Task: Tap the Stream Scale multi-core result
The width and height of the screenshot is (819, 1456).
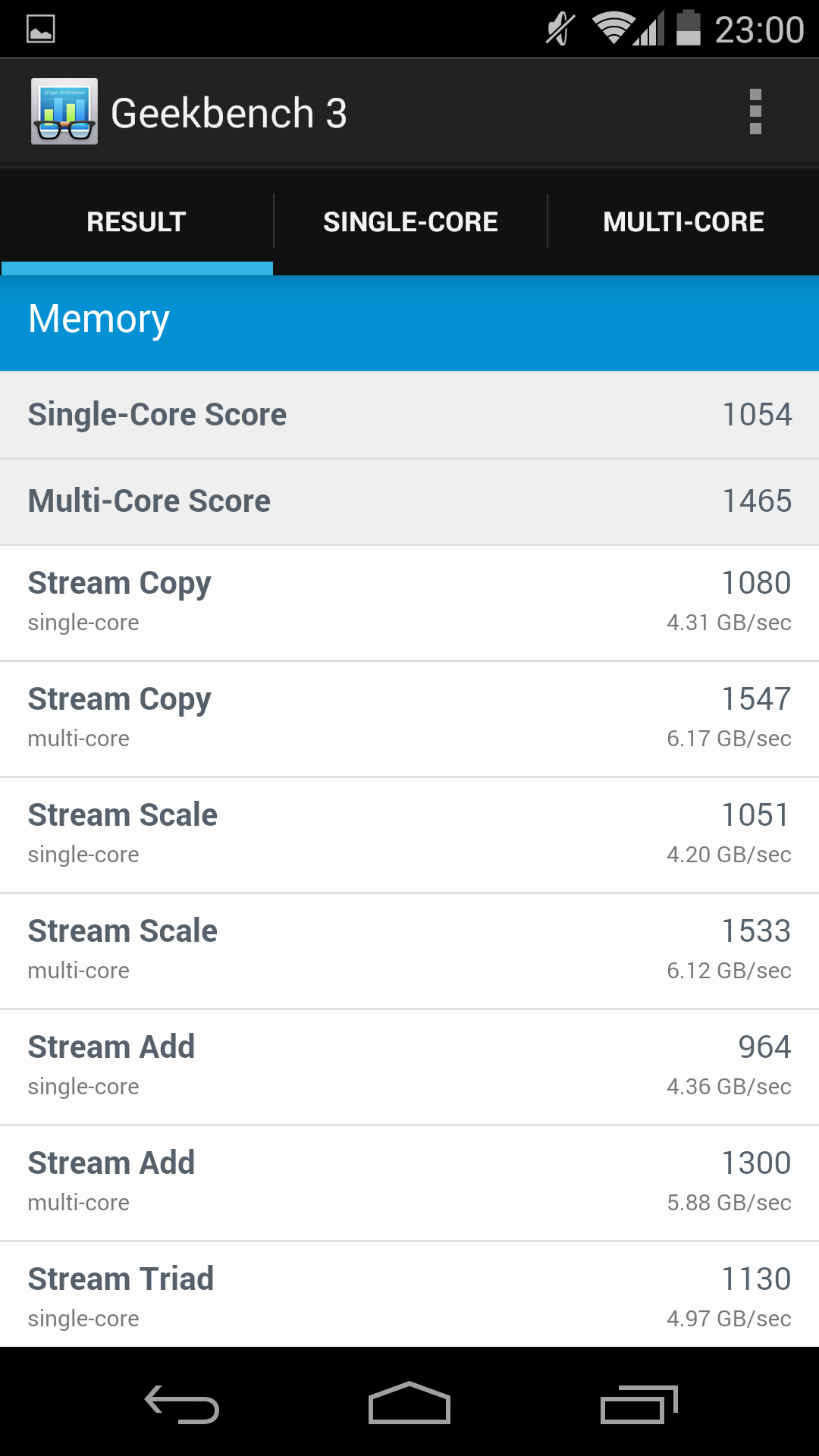Action: point(409,950)
